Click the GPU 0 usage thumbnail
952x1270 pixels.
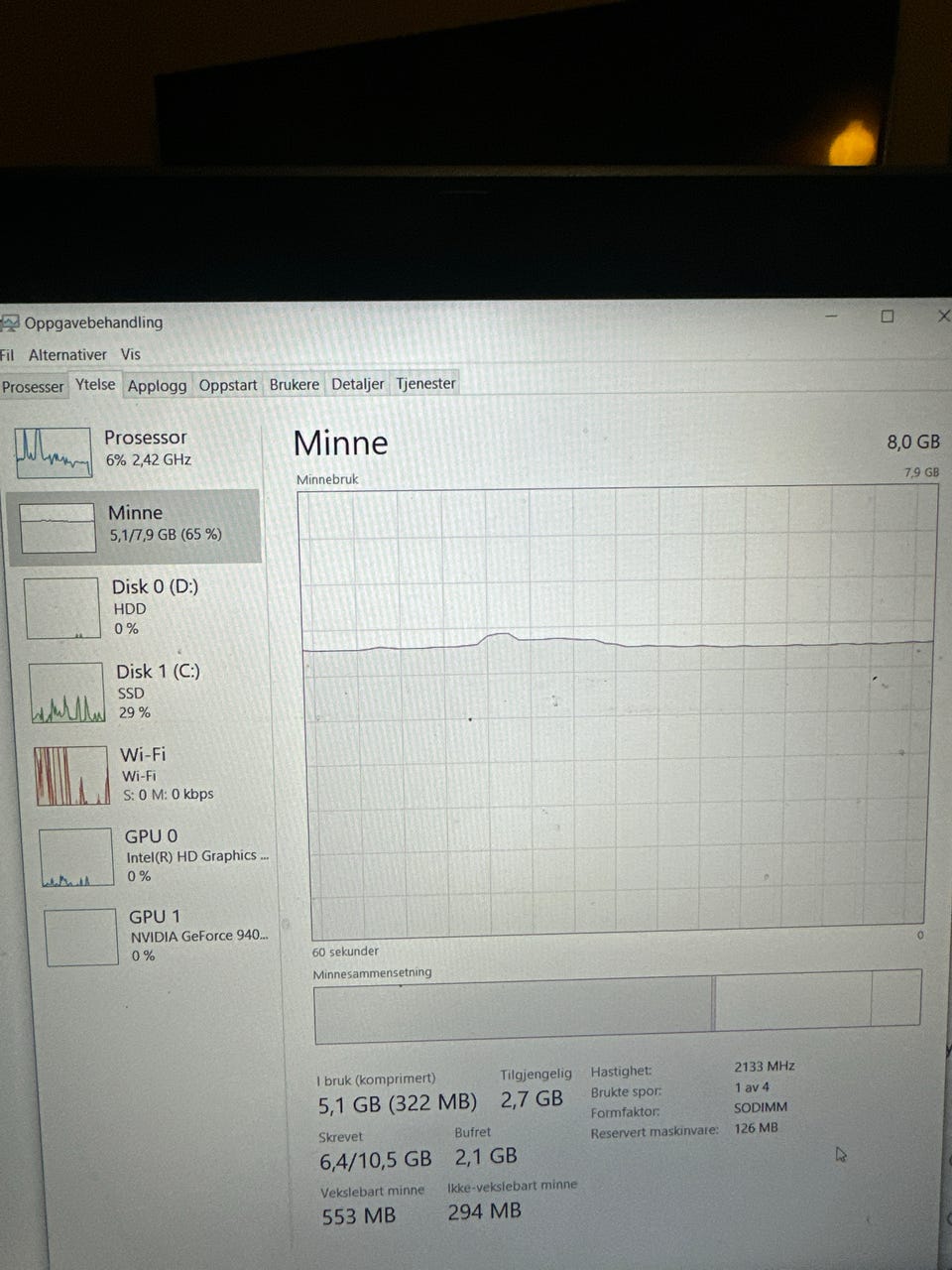coord(76,857)
